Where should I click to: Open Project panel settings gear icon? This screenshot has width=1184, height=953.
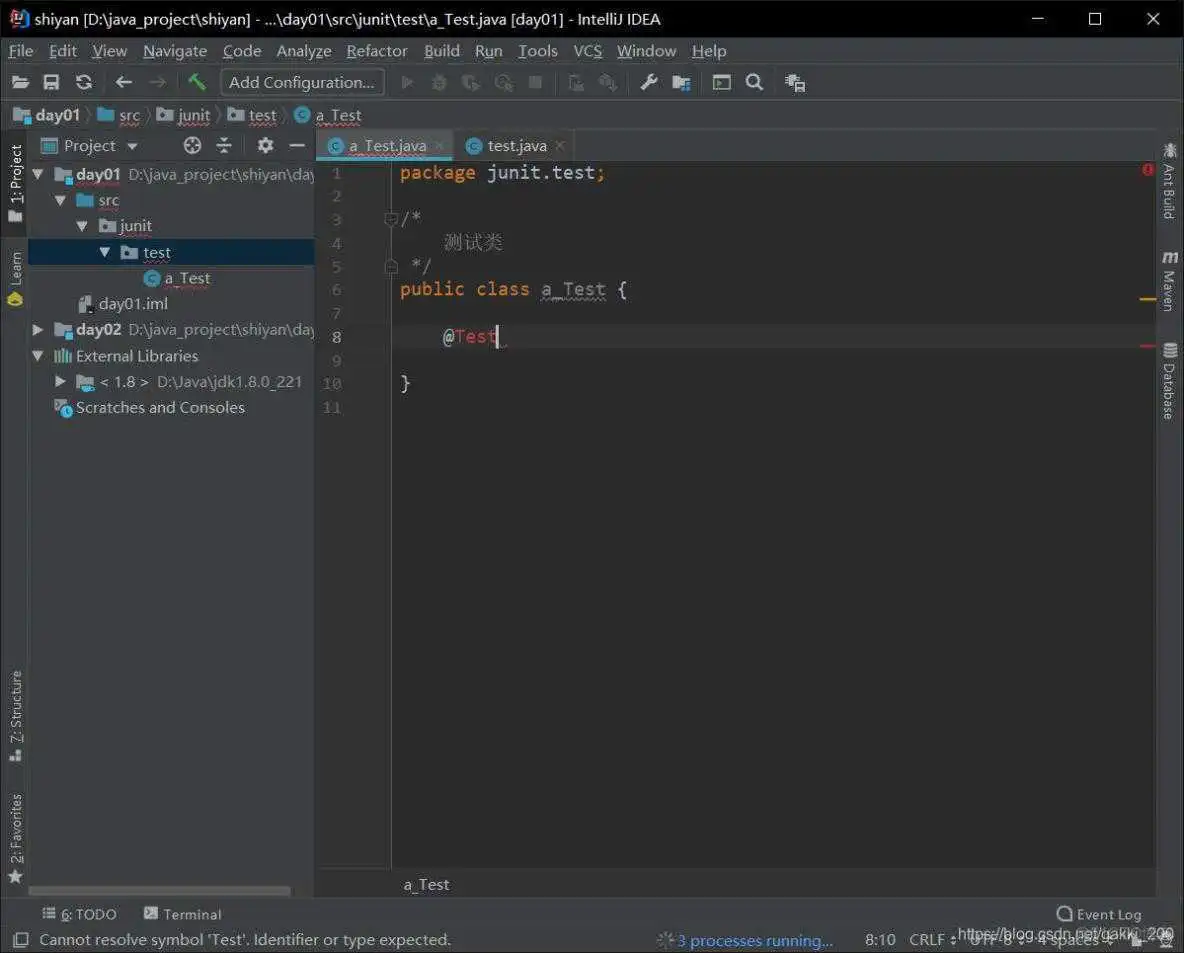coord(264,145)
